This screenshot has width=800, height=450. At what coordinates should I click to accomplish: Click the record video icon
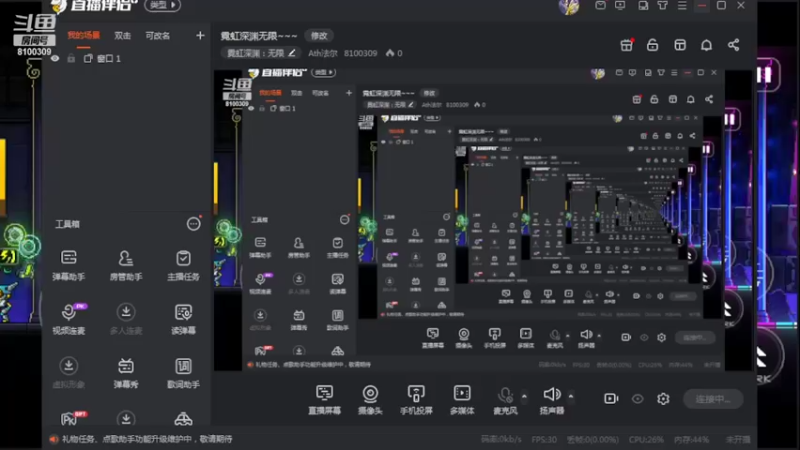click(x=611, y=398)
